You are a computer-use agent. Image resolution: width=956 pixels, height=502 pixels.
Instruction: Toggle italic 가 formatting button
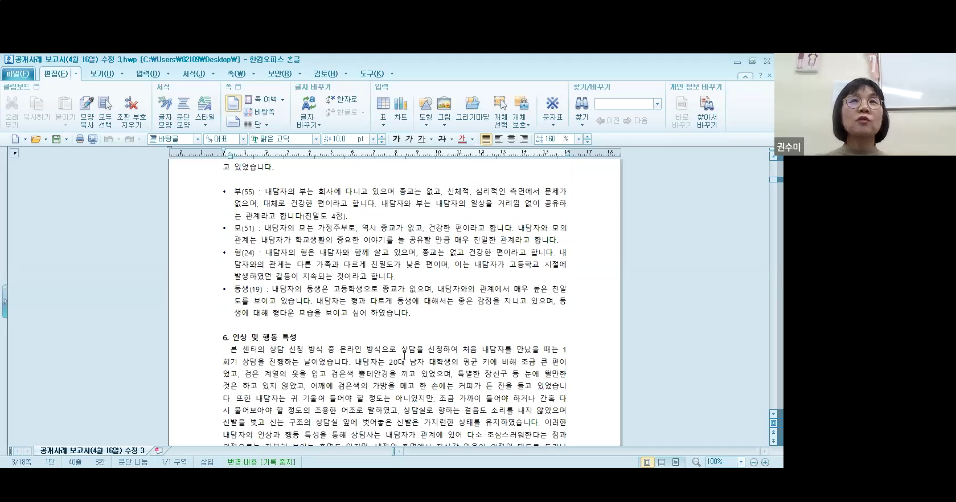[x=409, y=139]
